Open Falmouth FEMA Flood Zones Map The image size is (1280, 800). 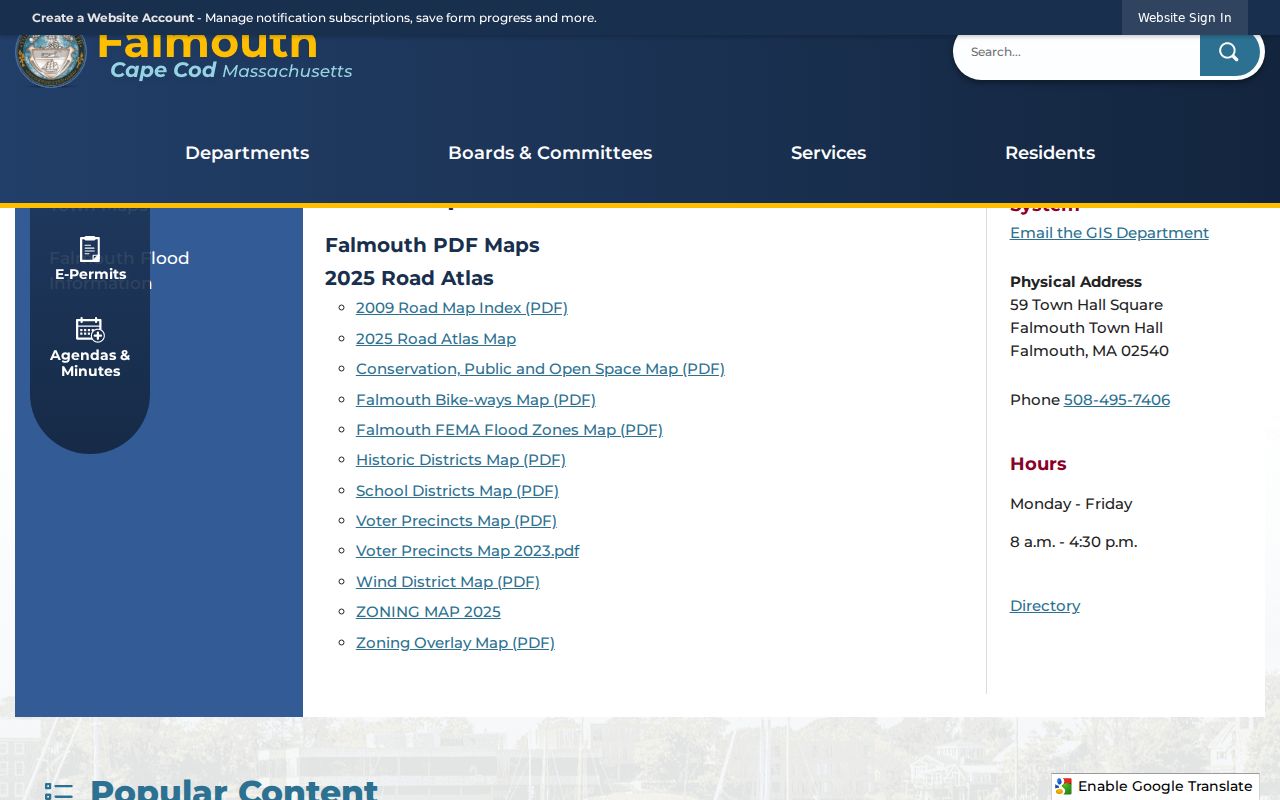pos(509,430)
